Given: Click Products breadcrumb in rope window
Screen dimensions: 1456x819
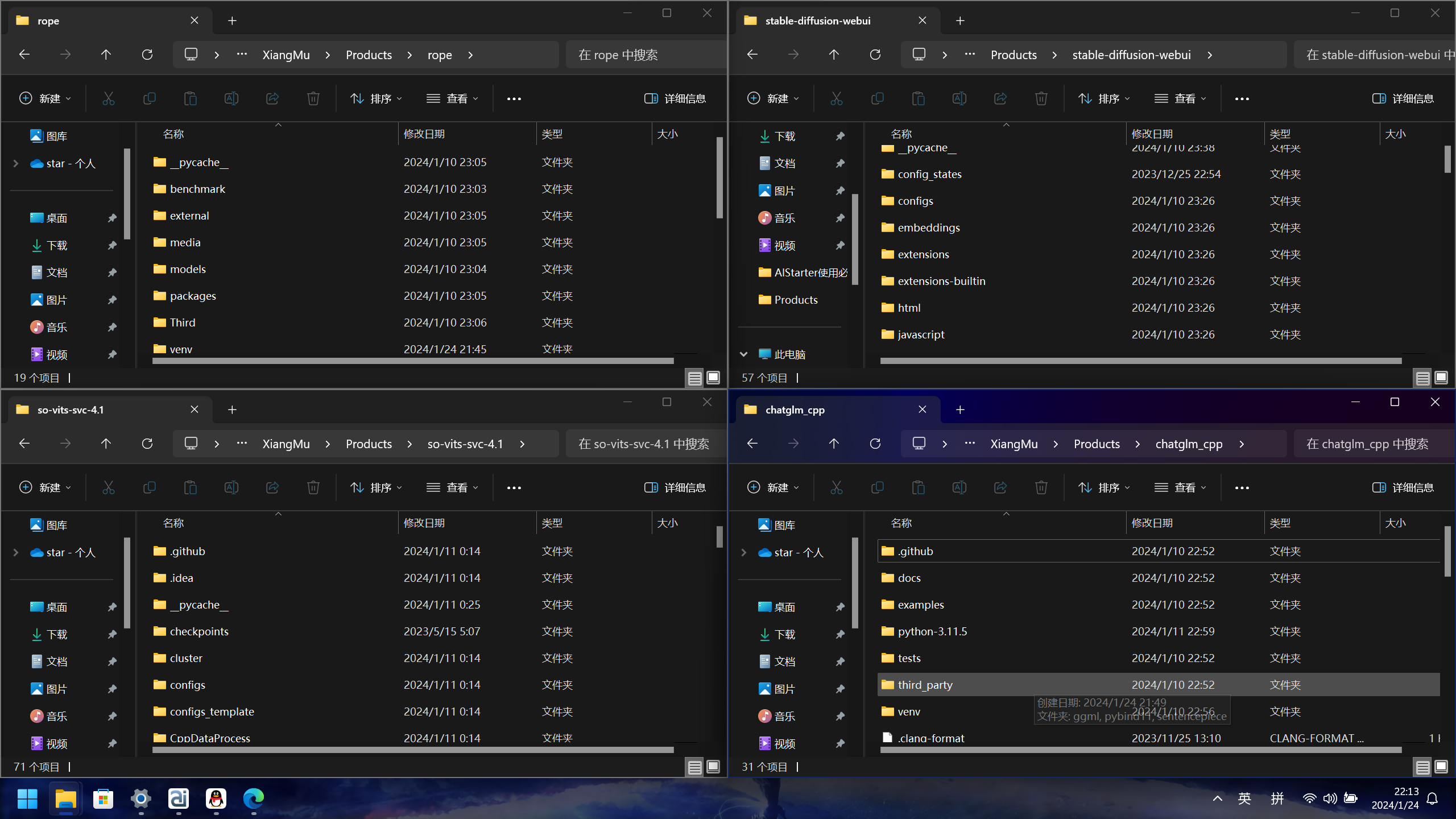Looking at the screenshot, I should (x=369, y=55).
